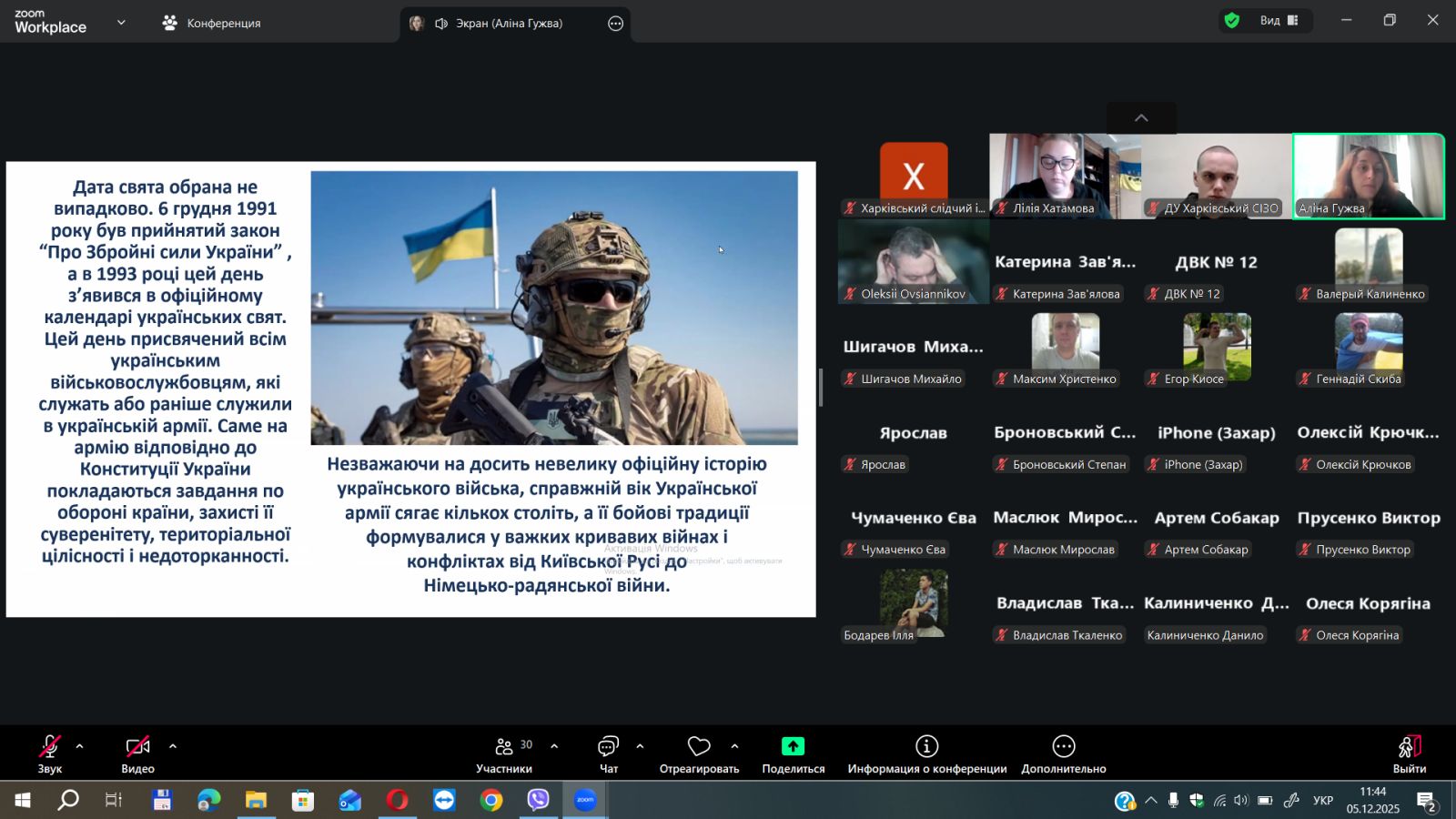Open the Дополнительно more options icon
The image size is (1456, 819).
pyautogui.click(x=1063, y=747)
